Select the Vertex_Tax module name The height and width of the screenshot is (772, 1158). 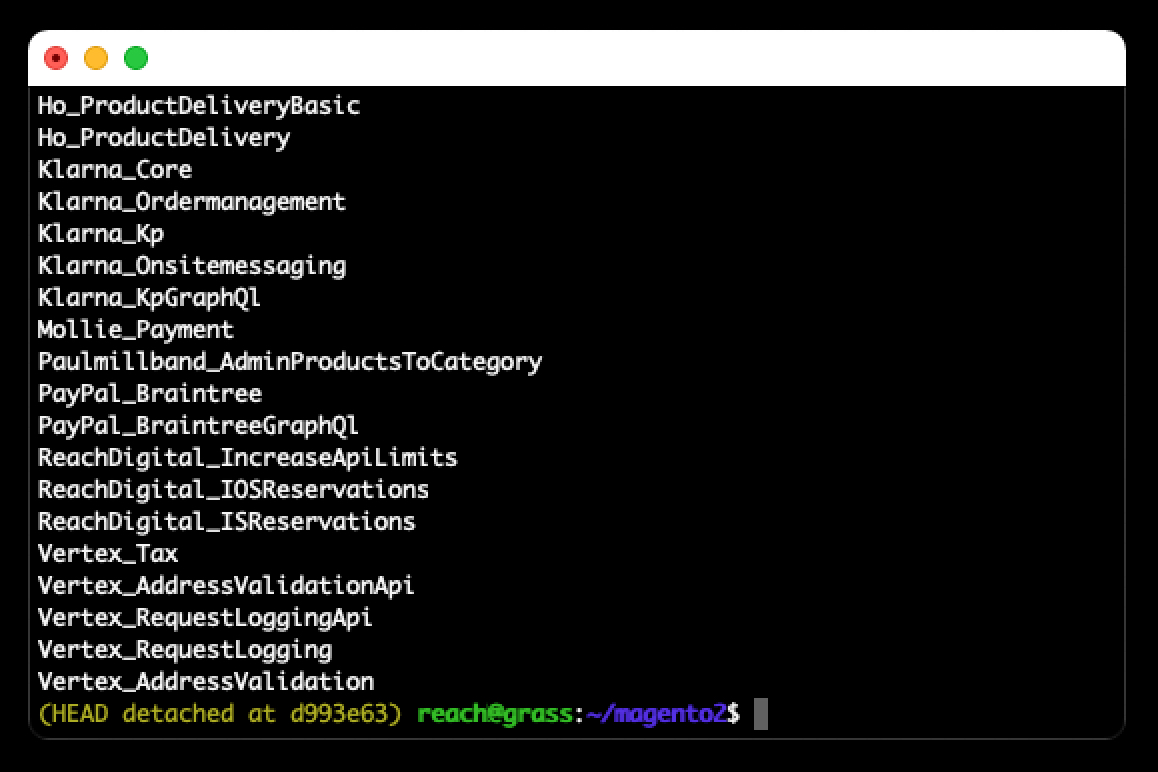pyautogui.click(x=108, y=554)
